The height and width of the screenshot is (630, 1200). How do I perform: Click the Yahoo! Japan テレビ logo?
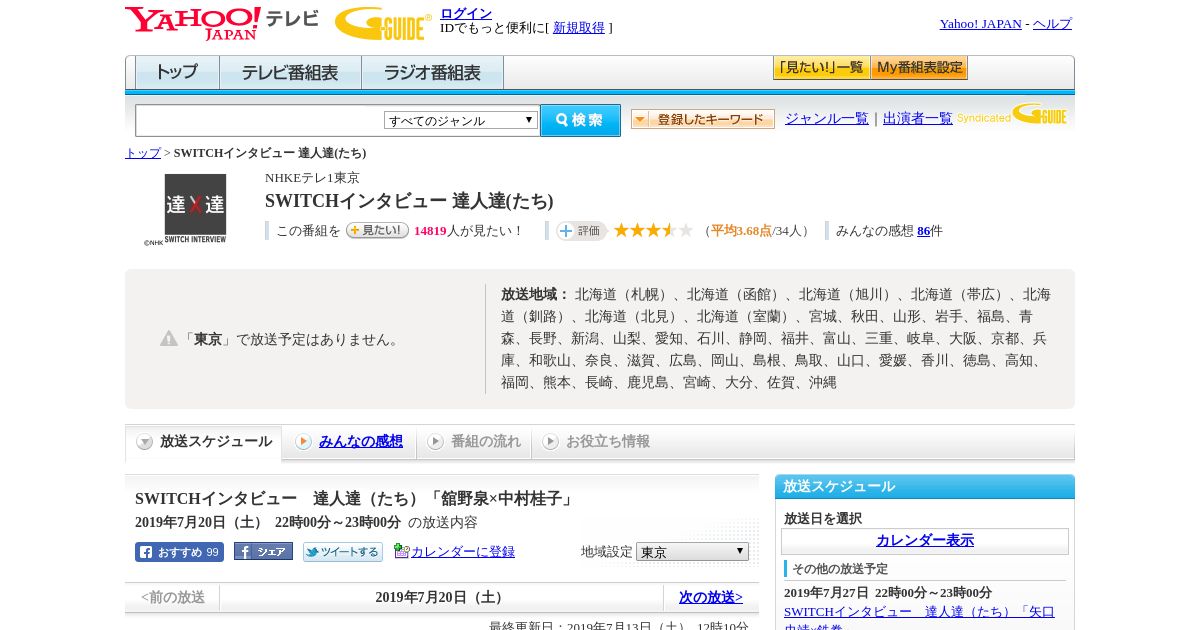pyautogui.click(x=222, y=23)
